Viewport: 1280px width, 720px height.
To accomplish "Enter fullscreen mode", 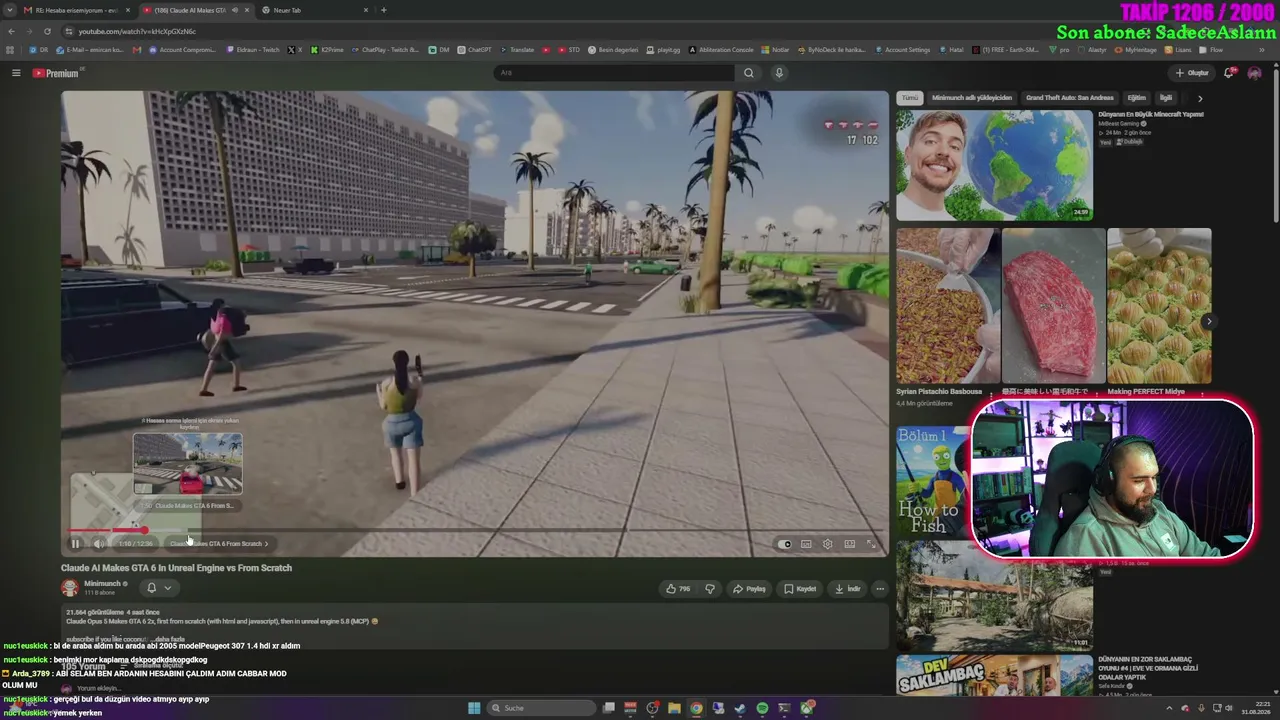I will click(x=871, y=544).
